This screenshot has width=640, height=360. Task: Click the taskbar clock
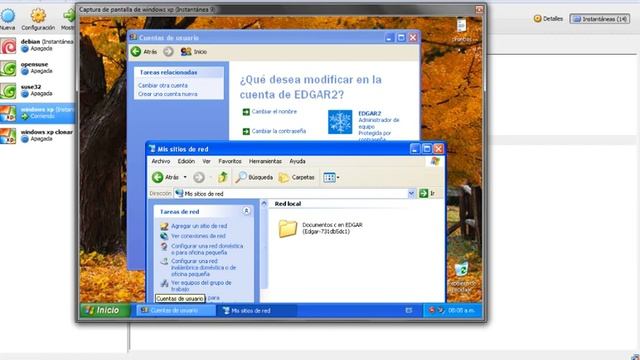click(461, 310)
